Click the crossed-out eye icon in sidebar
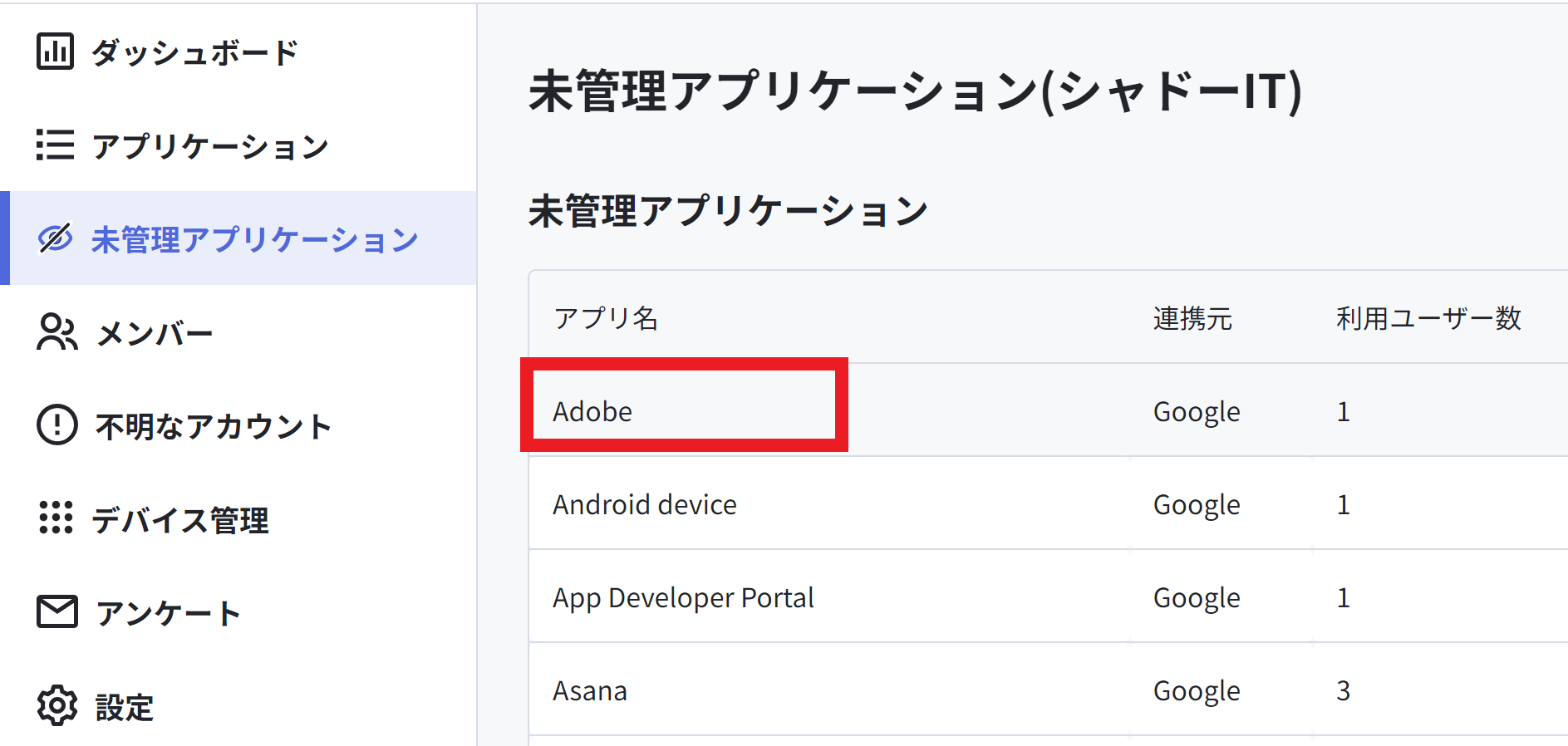 pyautogui.click(x=56, y=238)
